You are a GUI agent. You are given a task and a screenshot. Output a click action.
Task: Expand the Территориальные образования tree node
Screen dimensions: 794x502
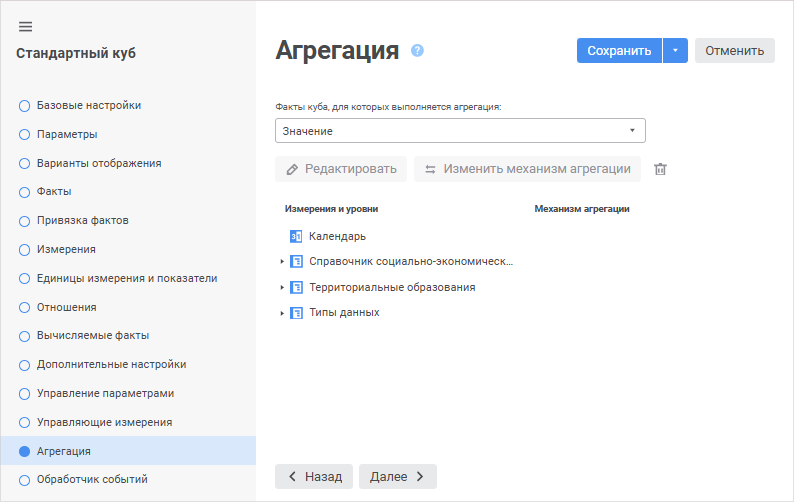coord(282,287)
